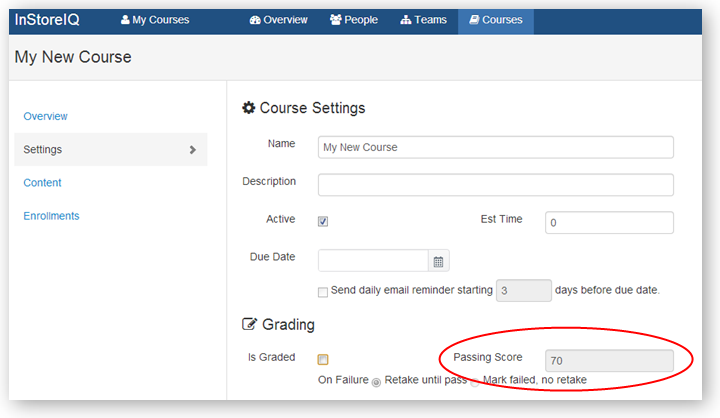Open the Content sidebar link

(43, 183)
